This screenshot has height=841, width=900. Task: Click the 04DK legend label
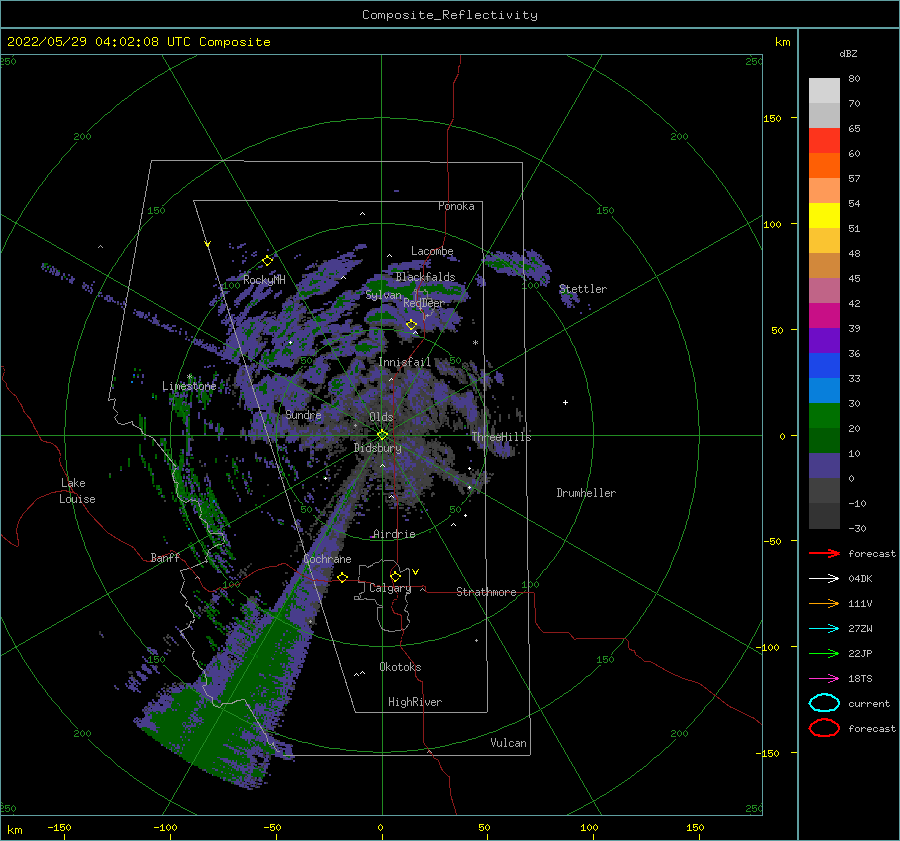click(x=860, y=579)
